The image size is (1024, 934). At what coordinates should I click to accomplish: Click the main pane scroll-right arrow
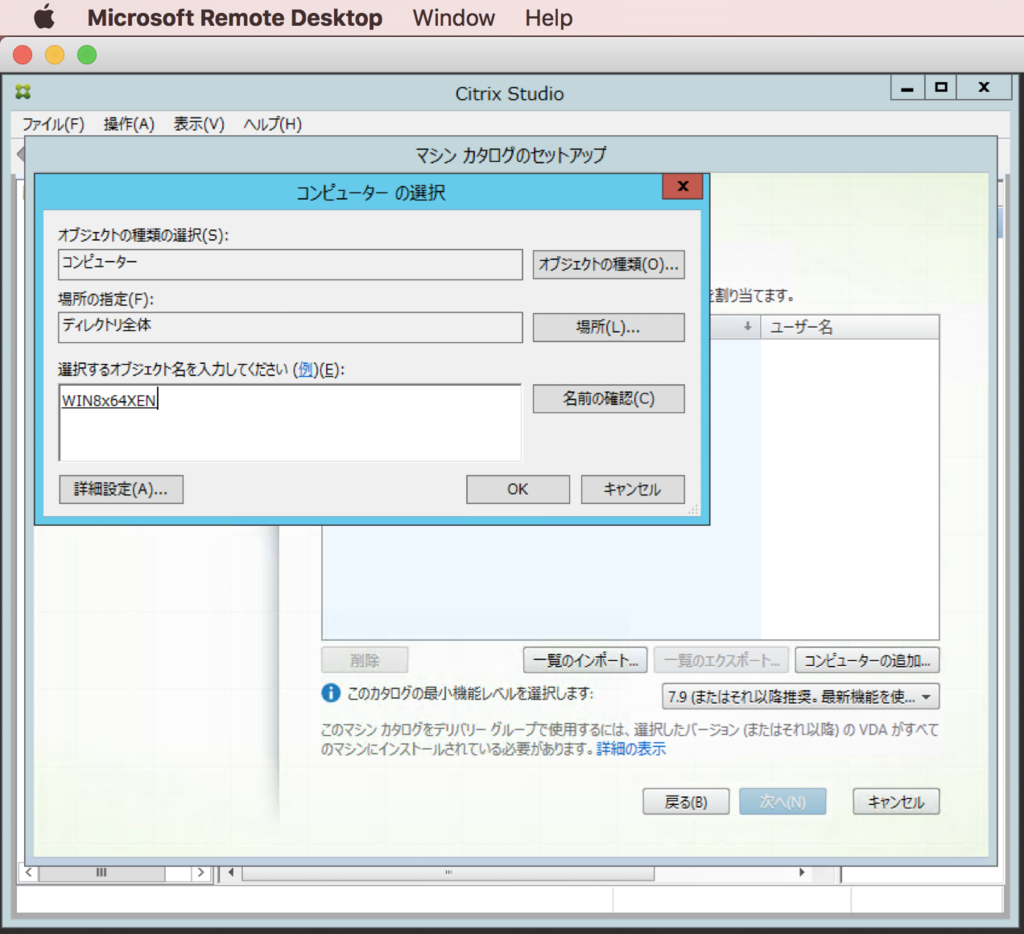pos(802,873)
